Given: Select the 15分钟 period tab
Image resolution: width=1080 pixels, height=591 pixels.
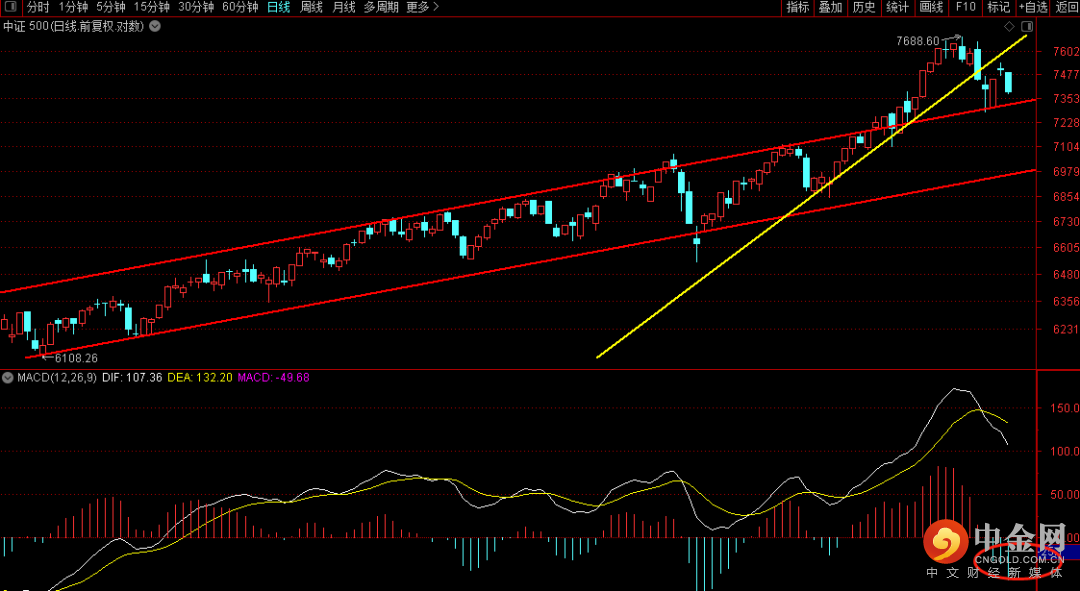Looking at the screenshot, I should [x=152, y=7].
